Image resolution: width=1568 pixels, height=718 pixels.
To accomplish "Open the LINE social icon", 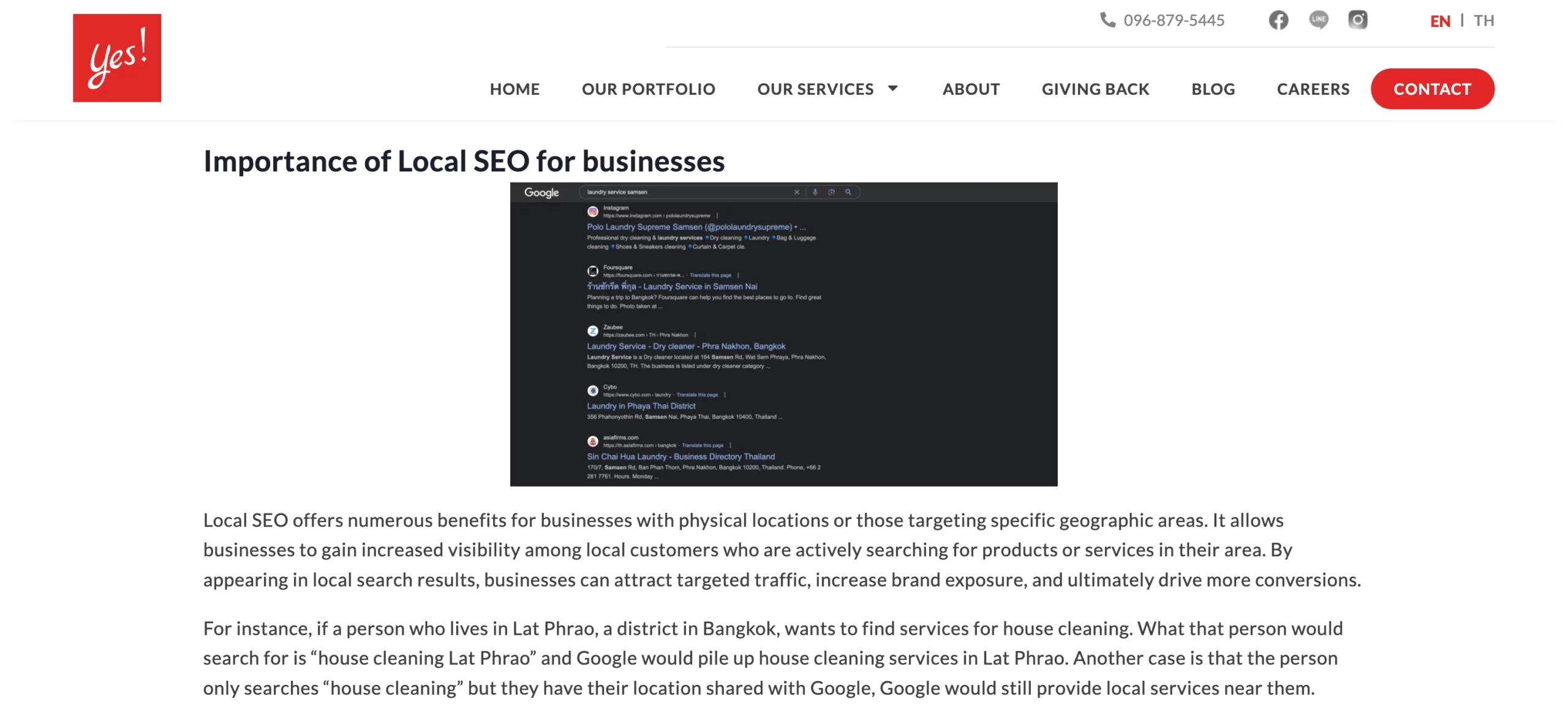I will coord(1319,20).
